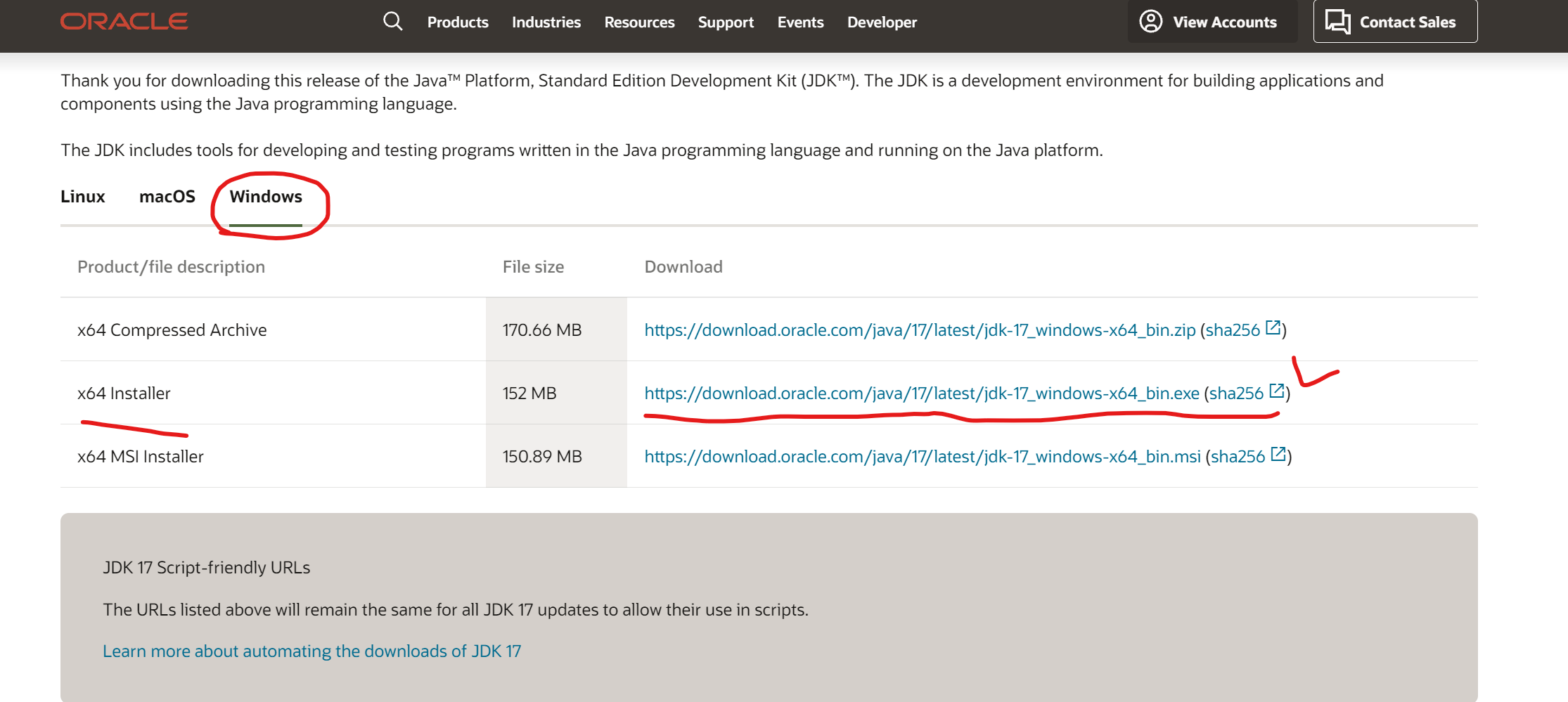Open external sha256 icon for msi row

[x=1278, y=454]
